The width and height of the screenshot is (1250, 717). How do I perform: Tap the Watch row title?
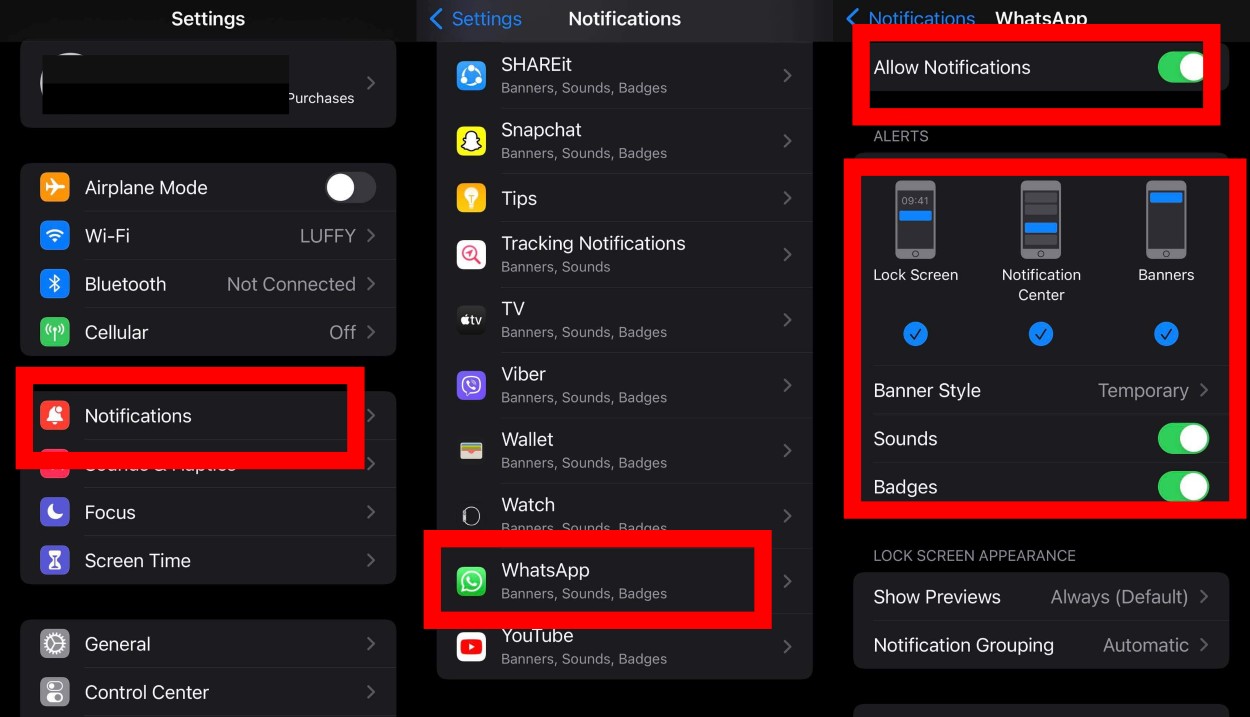point(528,504)
